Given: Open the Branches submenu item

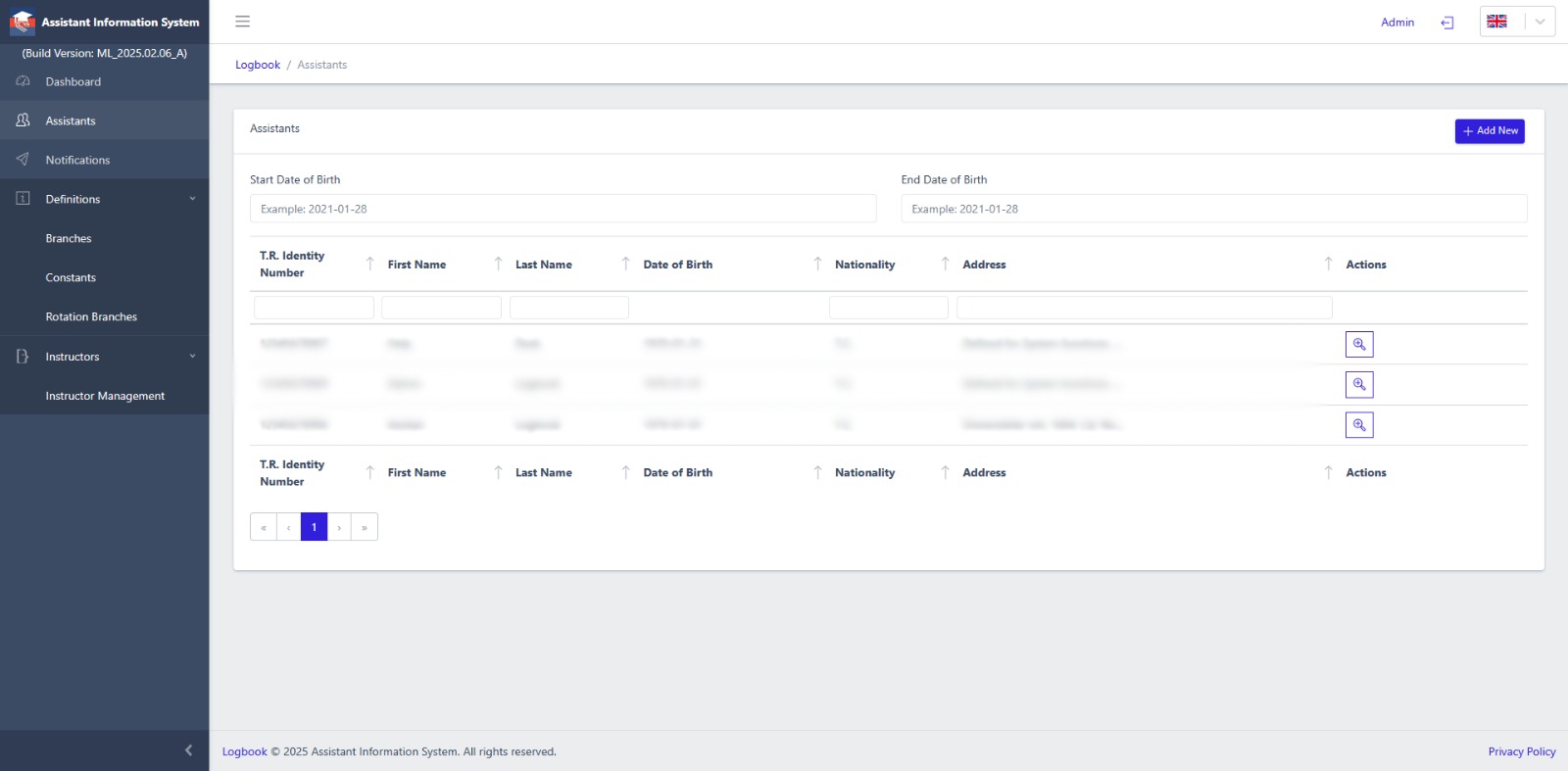Looking at the screenshot, I should tap(68, 238).
